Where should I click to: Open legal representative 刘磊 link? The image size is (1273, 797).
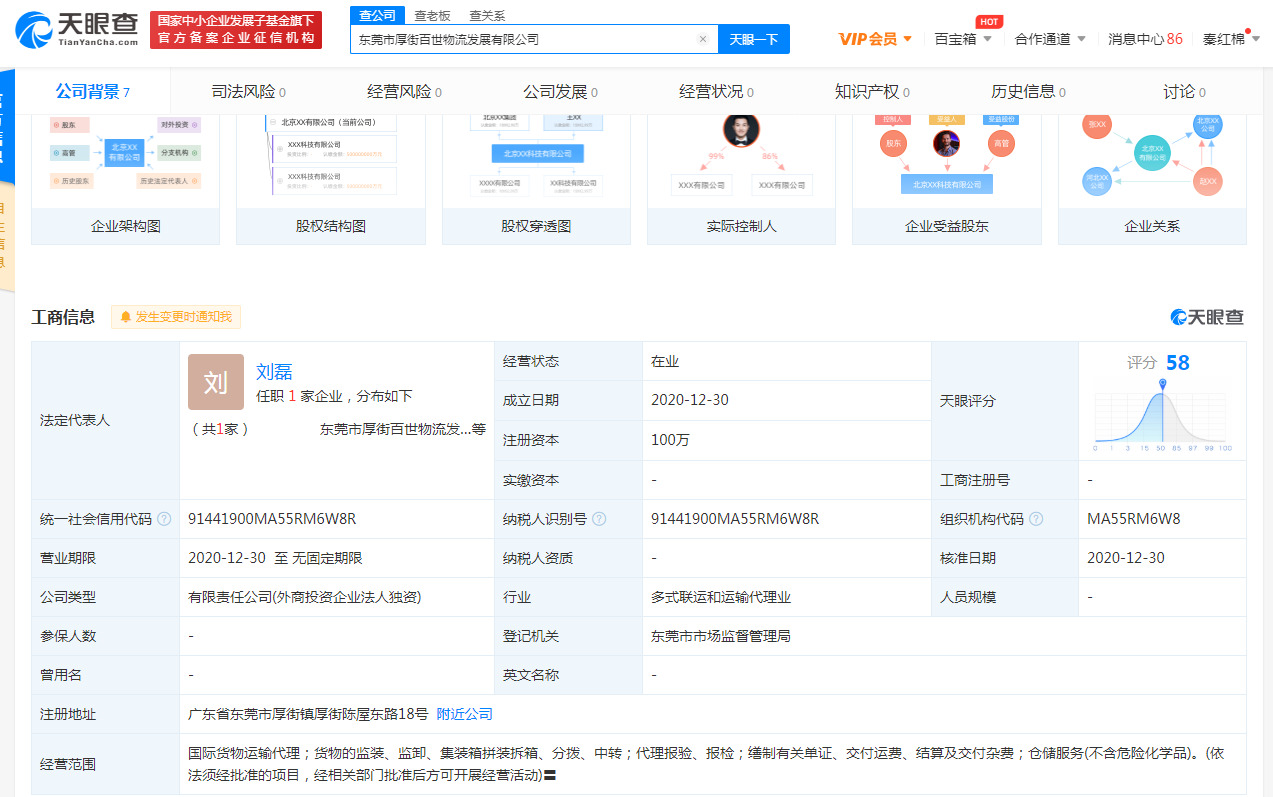click(274, 372)
